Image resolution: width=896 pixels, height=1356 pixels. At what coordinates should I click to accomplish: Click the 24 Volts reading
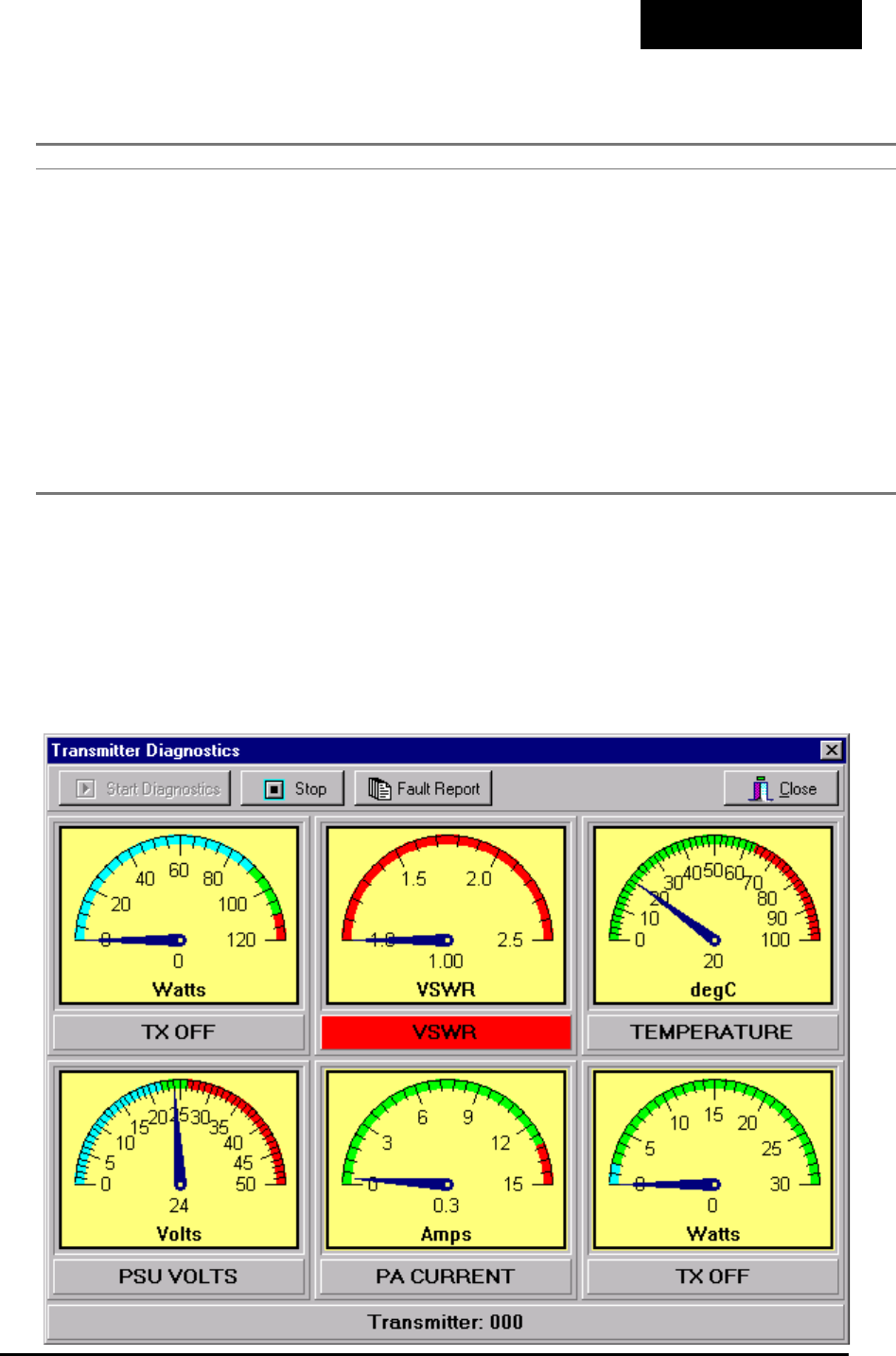[x=179, y=1206]
